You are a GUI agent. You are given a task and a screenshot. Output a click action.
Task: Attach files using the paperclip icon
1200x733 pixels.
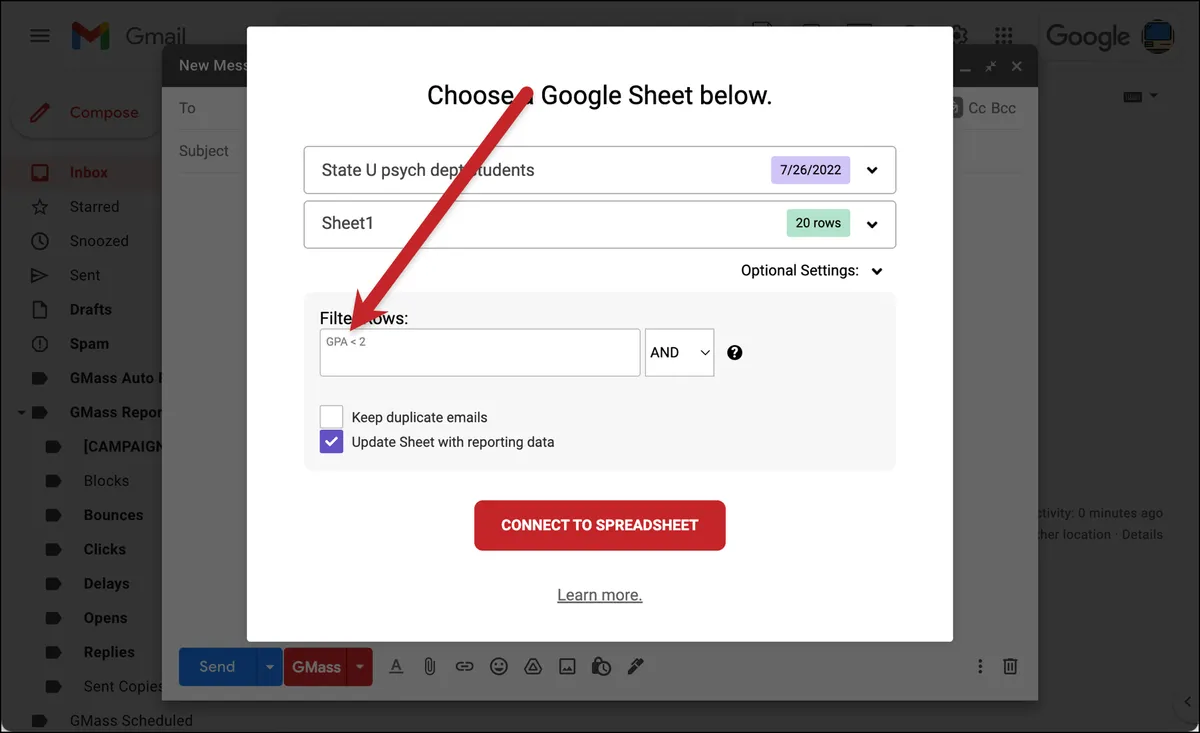click(430, 666)
